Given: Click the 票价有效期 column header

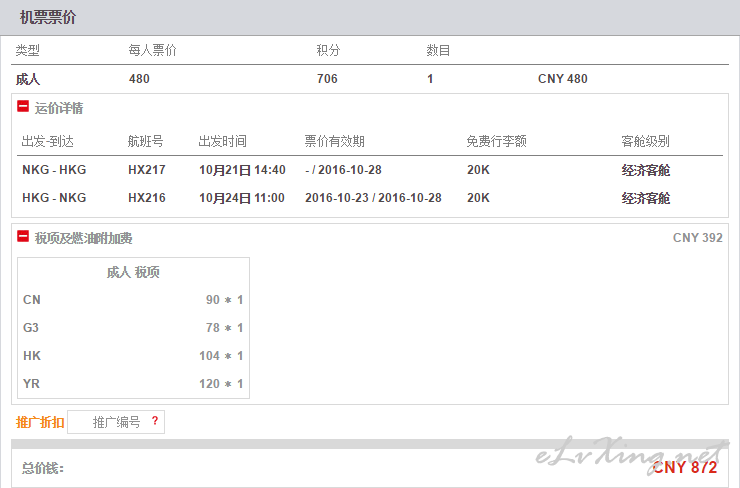Looking at the screenshot, I should pos(335,141).
